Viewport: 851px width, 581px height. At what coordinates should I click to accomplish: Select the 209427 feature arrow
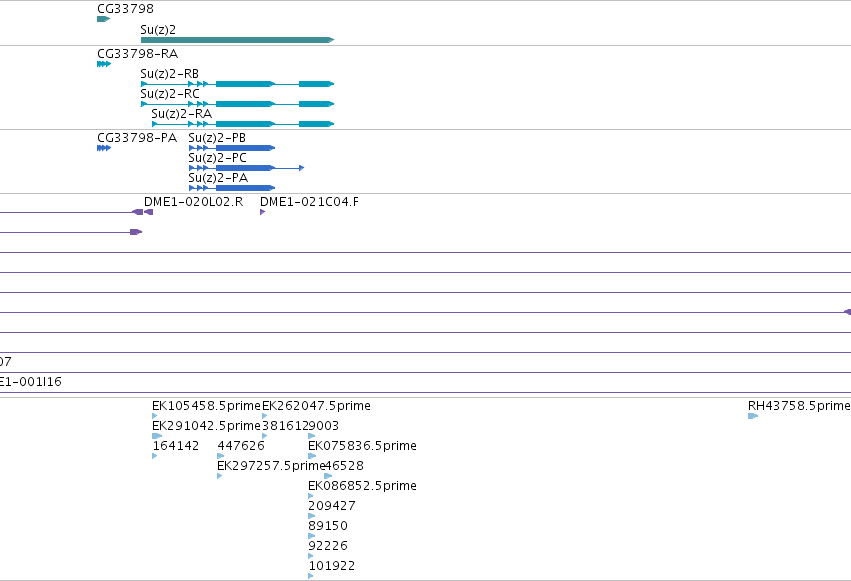(x=312, y=516)
